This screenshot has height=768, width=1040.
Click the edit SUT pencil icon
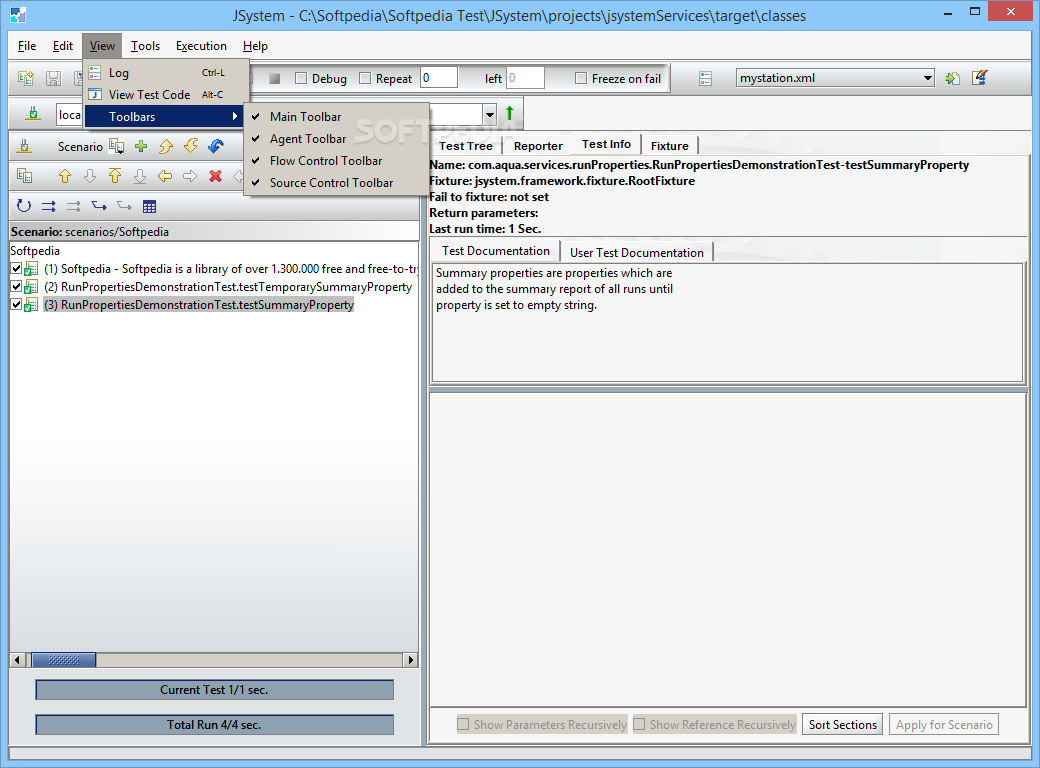[980, 78]
